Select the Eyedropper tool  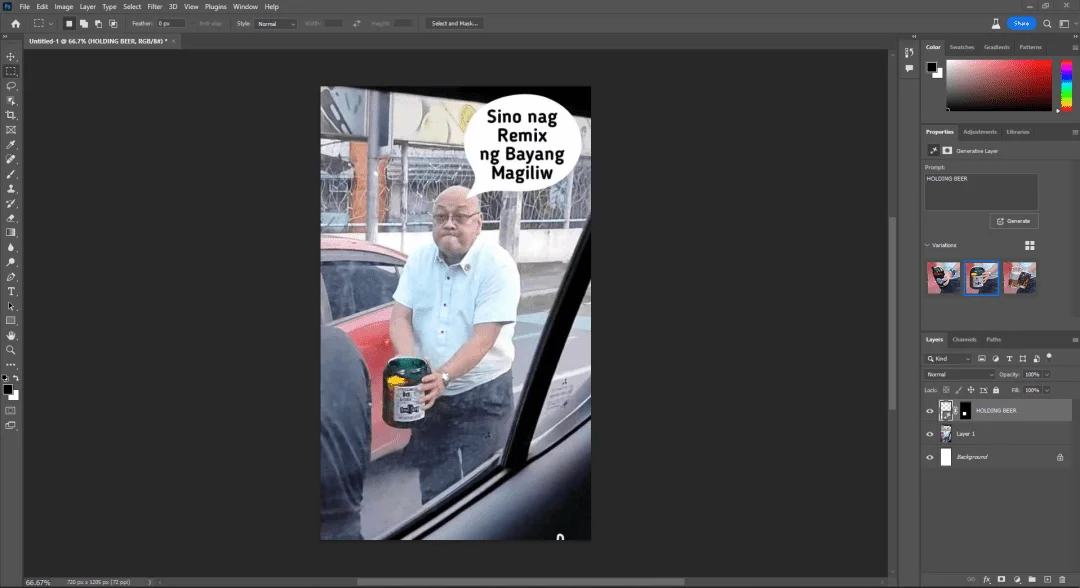11,145
